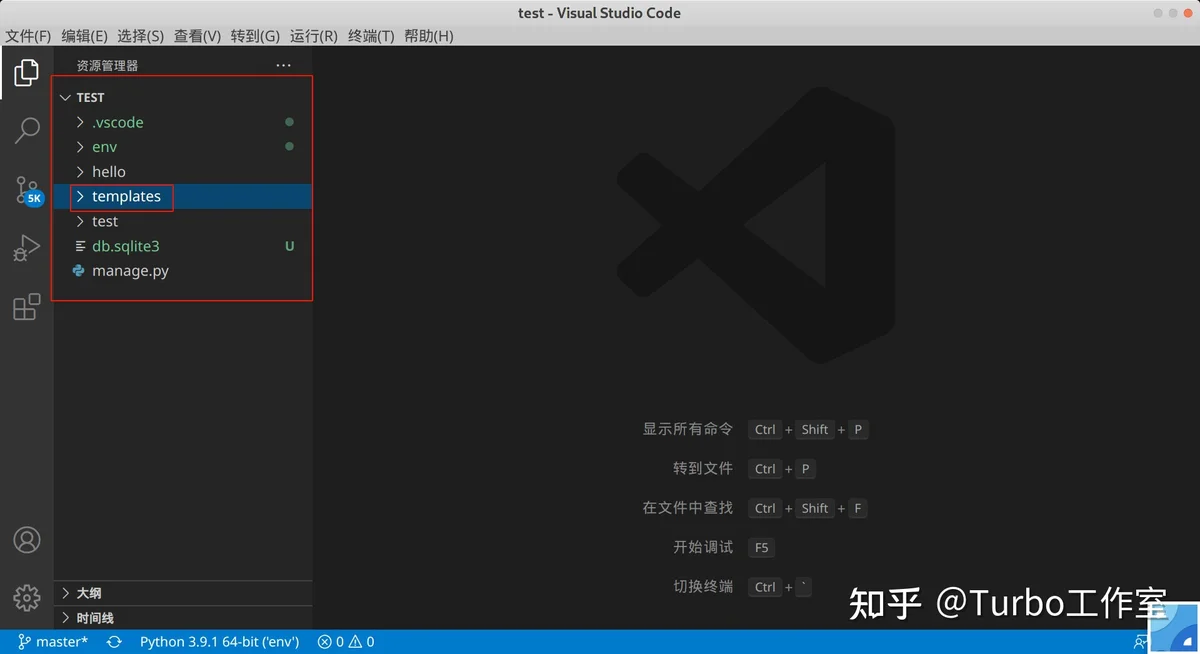Select the env folder name
The width and height of the screenshot is (1200, 654).
[104, 147]
